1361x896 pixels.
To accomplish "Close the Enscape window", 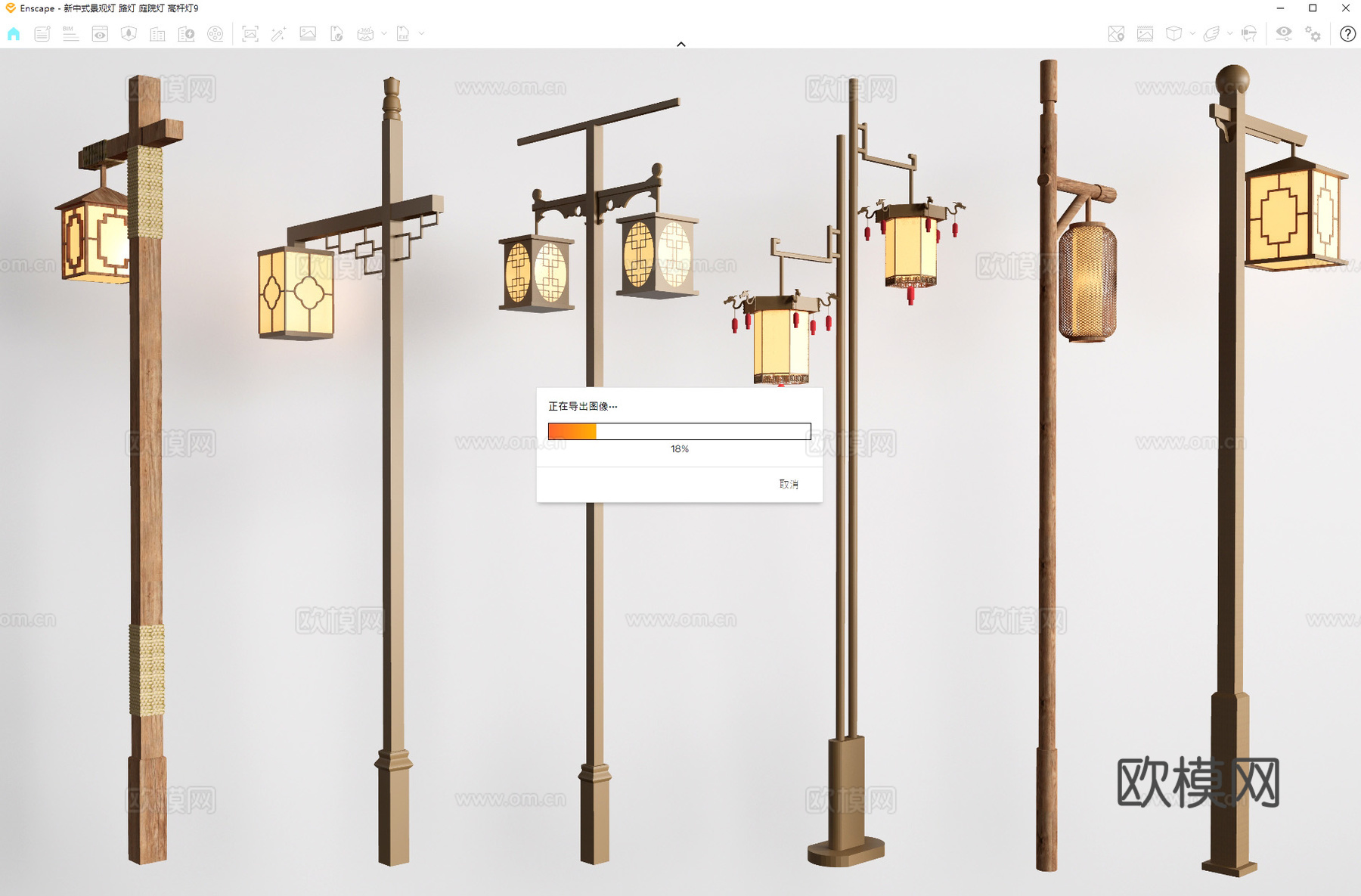I will pyautogui.click(x=1345, y=8).
